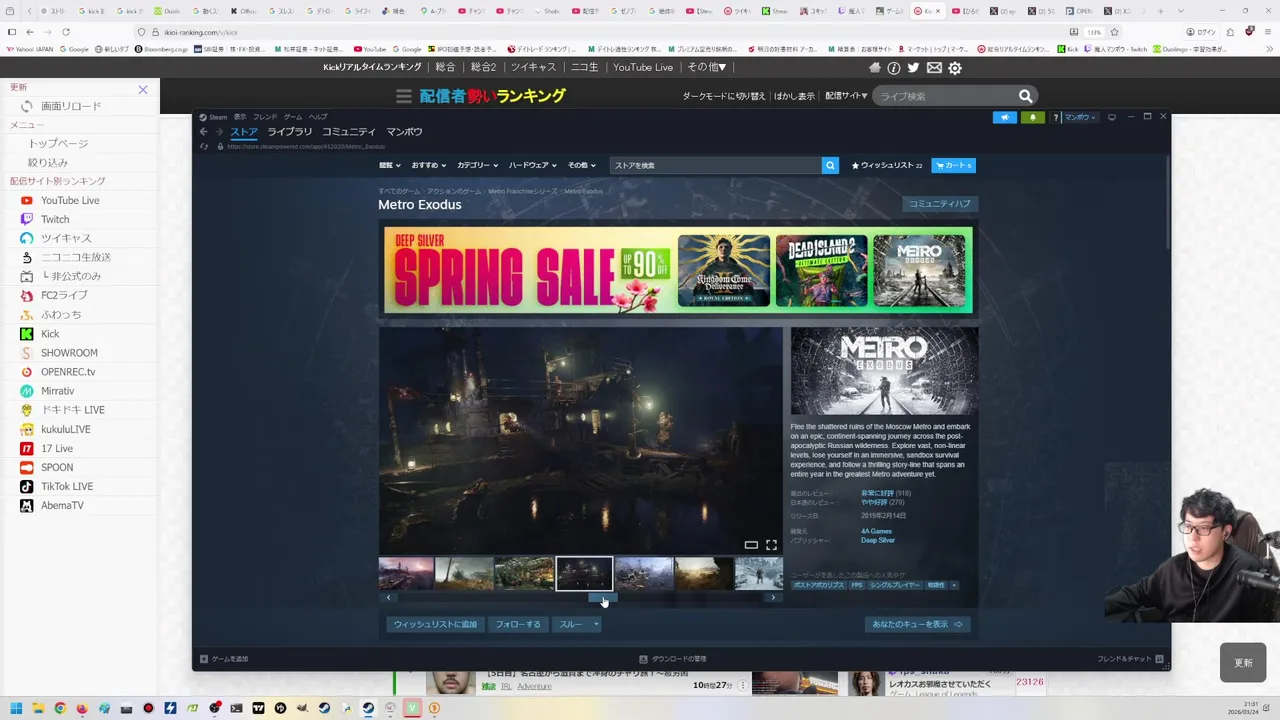Click ポストアポカリプス tag
The width and height of the screenshot is (1280, 720).
point(819,585)
